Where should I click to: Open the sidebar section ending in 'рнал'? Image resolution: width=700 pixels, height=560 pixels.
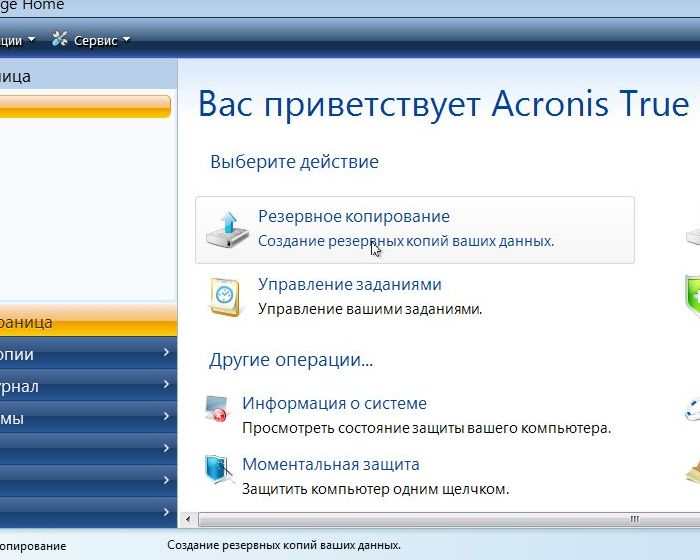[x=88, y=385]
